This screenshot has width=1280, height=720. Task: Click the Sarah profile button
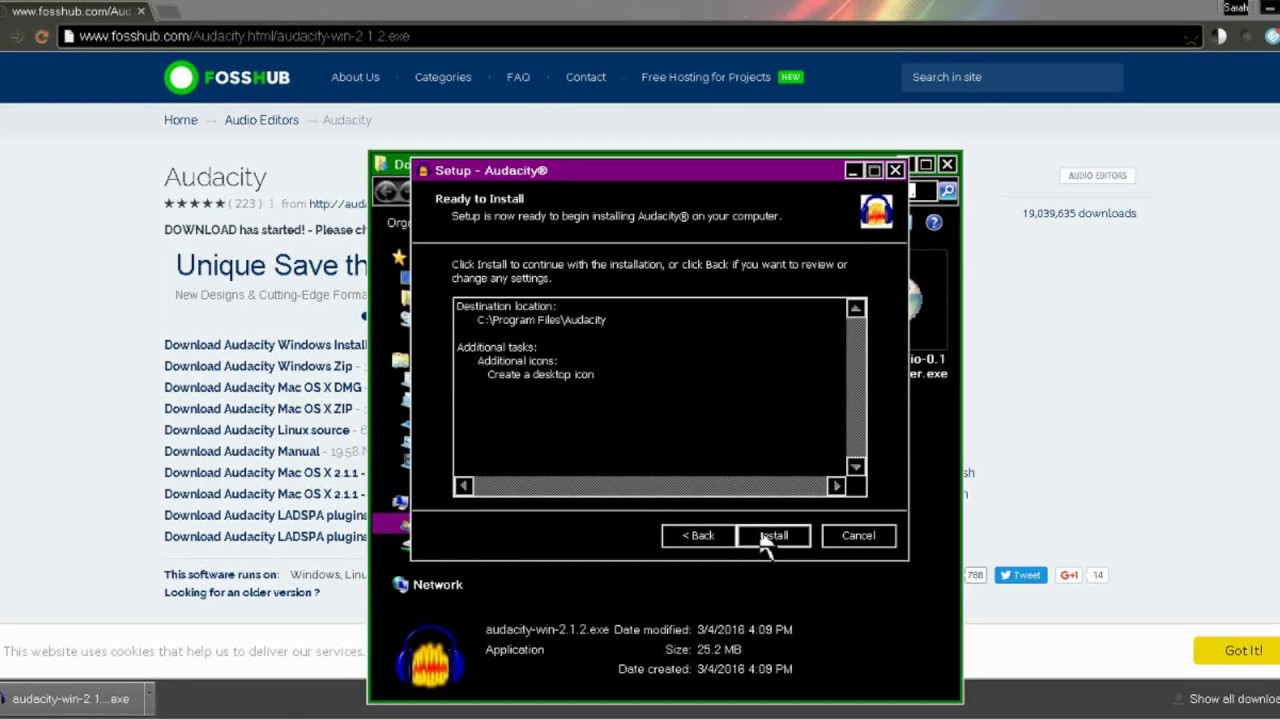[x=1236, y=8]
